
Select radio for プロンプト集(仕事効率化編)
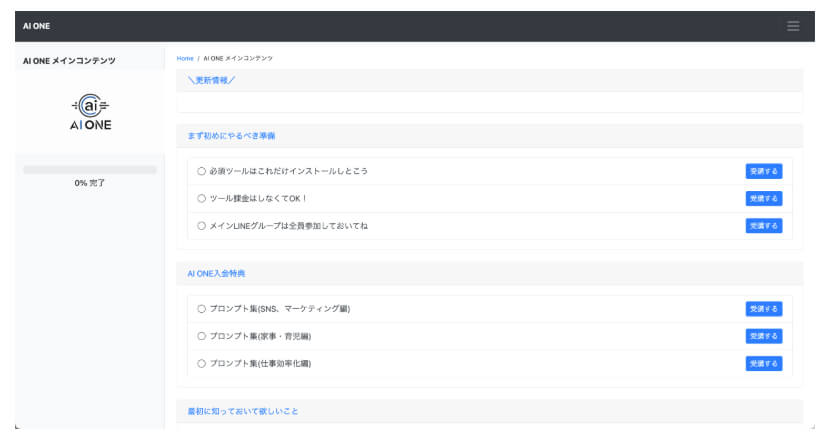[201, 364]
